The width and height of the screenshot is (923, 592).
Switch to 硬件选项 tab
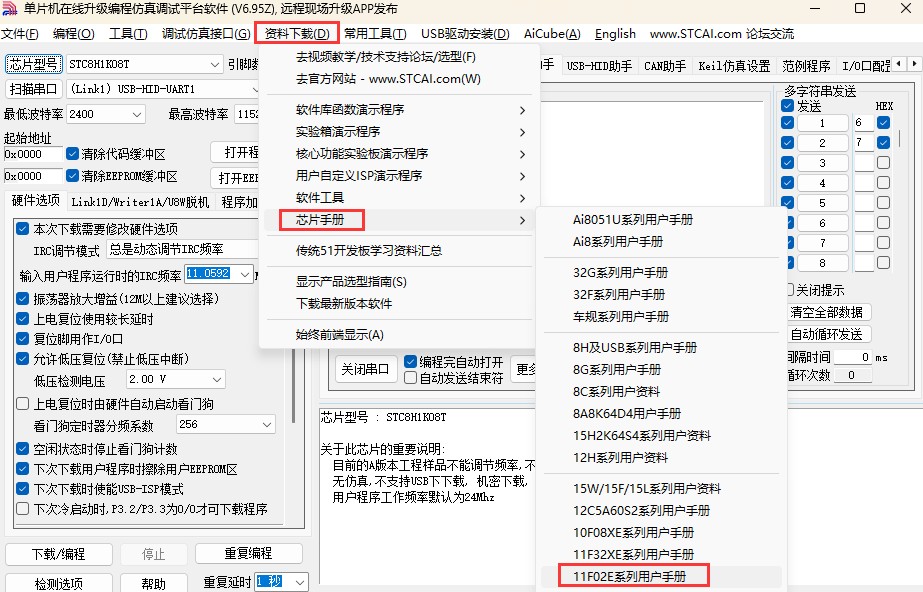pyautogui.click(x=36, y=201)
